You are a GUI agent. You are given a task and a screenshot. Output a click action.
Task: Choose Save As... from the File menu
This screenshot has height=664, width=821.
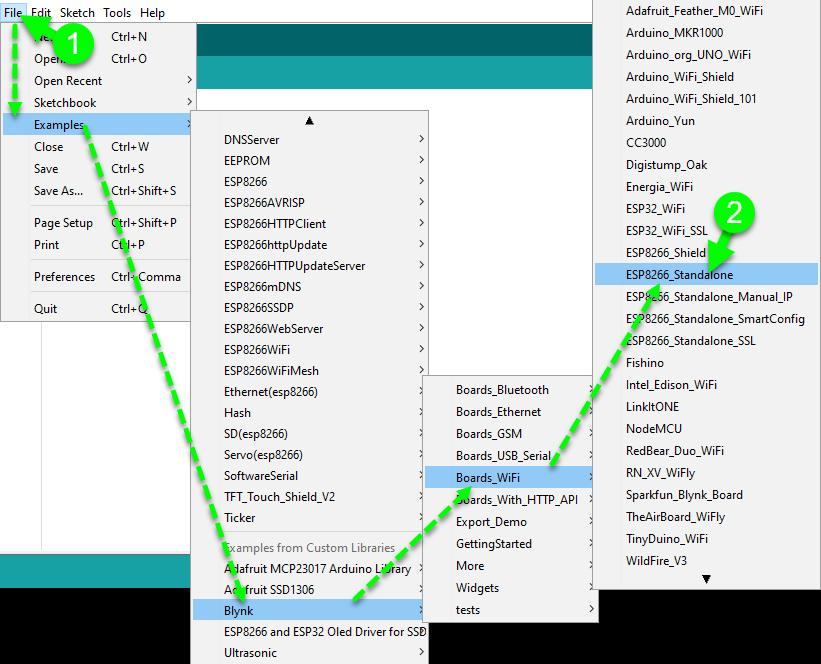coord(97,191)
